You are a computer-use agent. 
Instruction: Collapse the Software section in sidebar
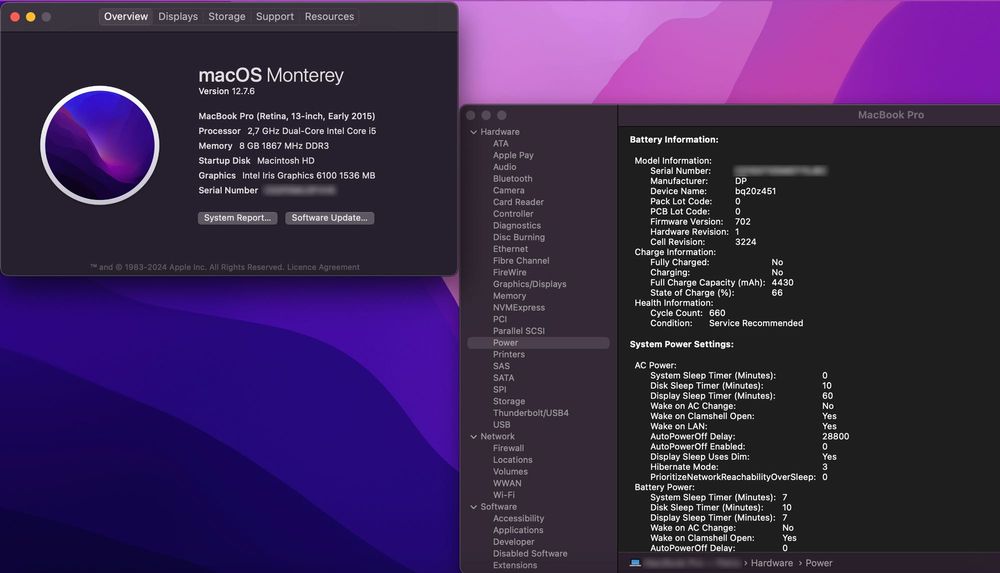coord(474,507)
